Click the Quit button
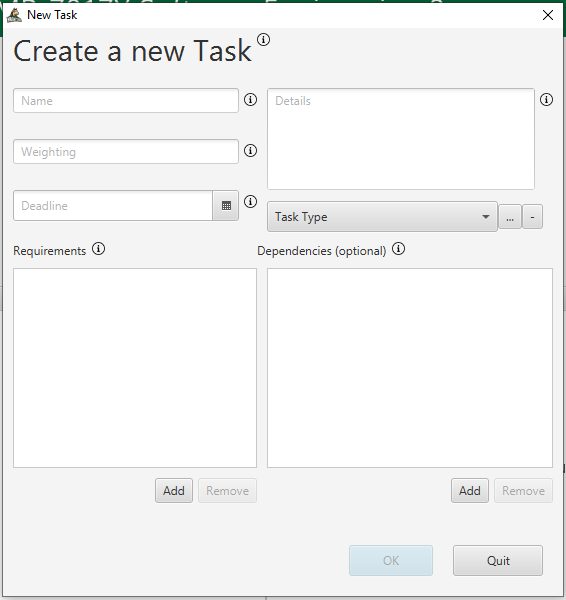The height and width of the screenshot is (600, 566). (x=498, y=561)
